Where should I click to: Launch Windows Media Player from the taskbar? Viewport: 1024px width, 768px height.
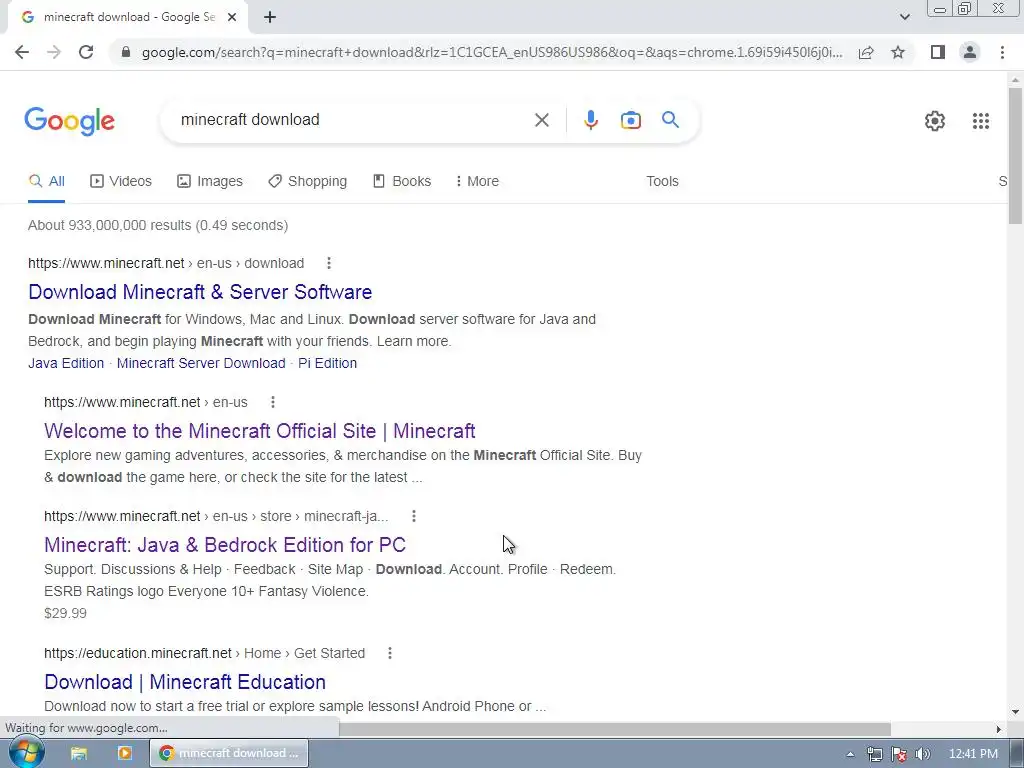[124, 754]
